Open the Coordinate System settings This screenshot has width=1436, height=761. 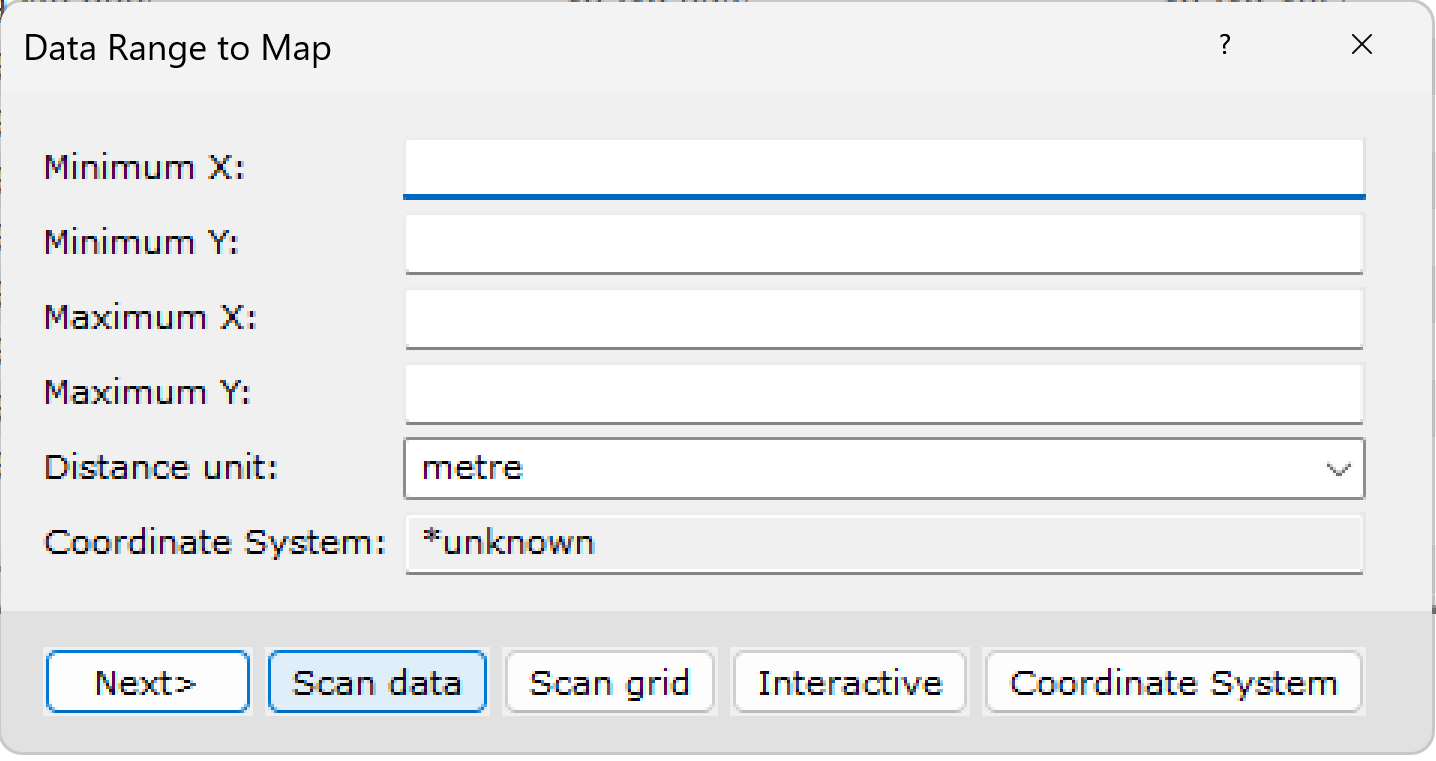tap(1173, 682)
